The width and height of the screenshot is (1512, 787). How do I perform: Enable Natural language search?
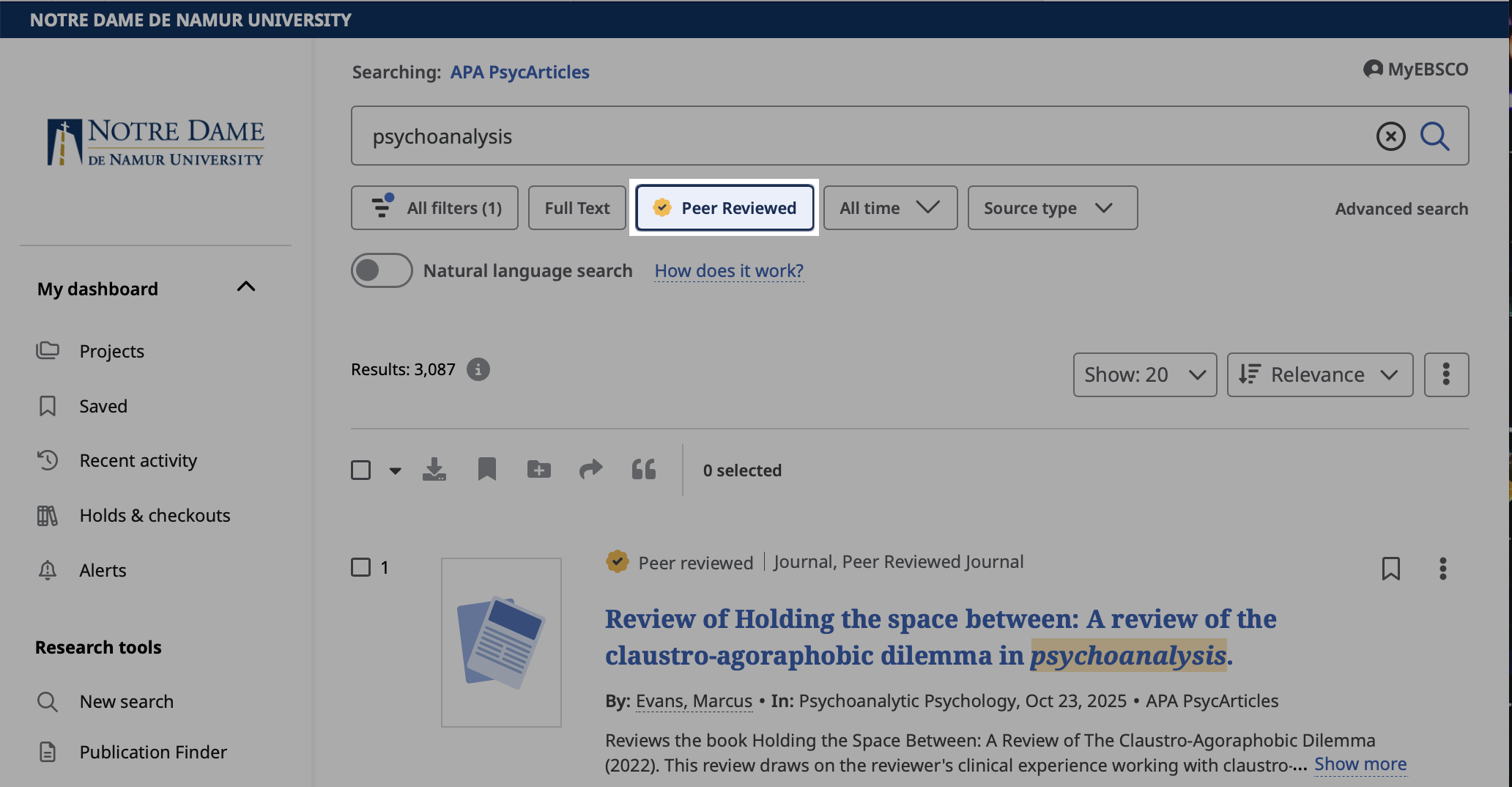pos(381,270)
